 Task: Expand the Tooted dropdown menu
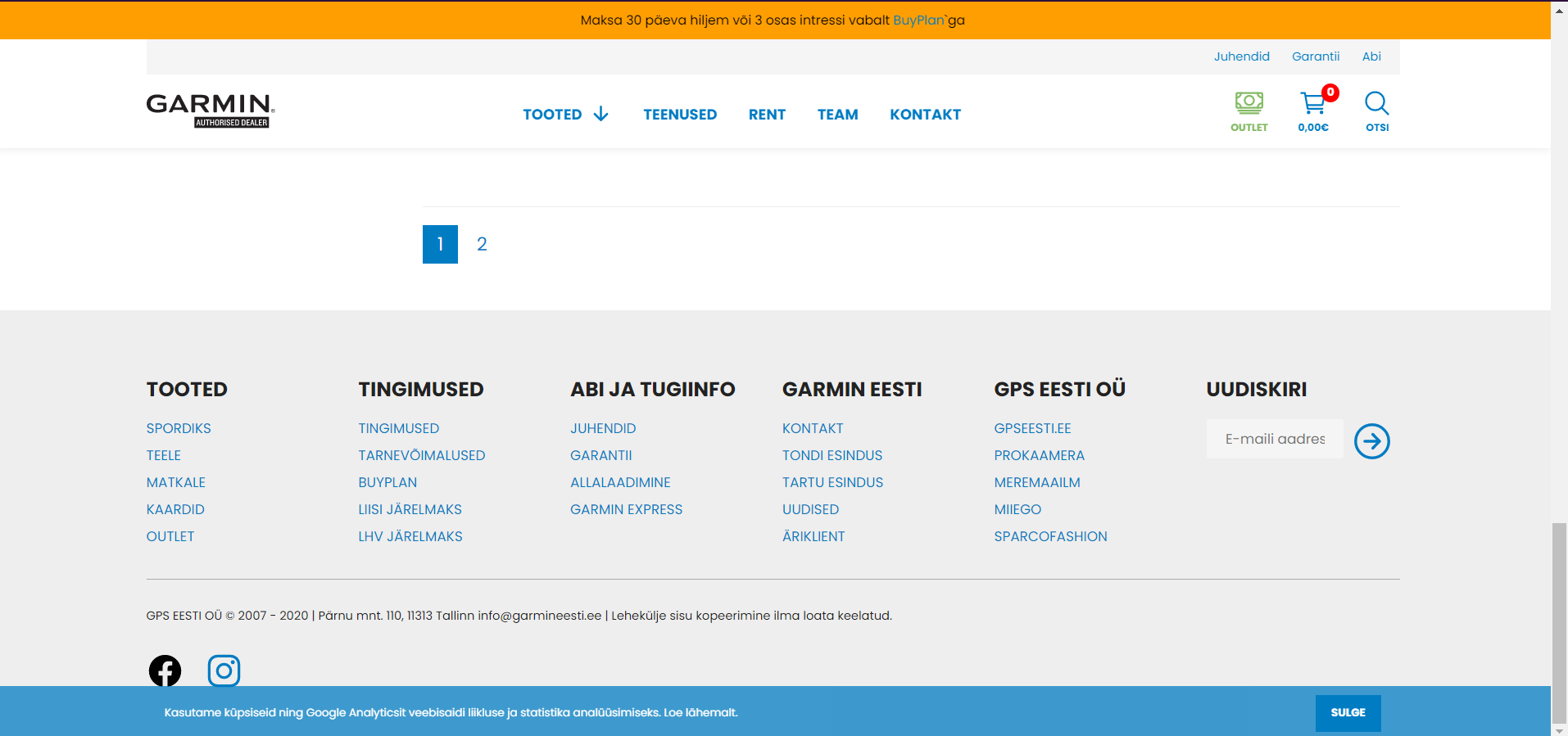click(x=565, y=115)
